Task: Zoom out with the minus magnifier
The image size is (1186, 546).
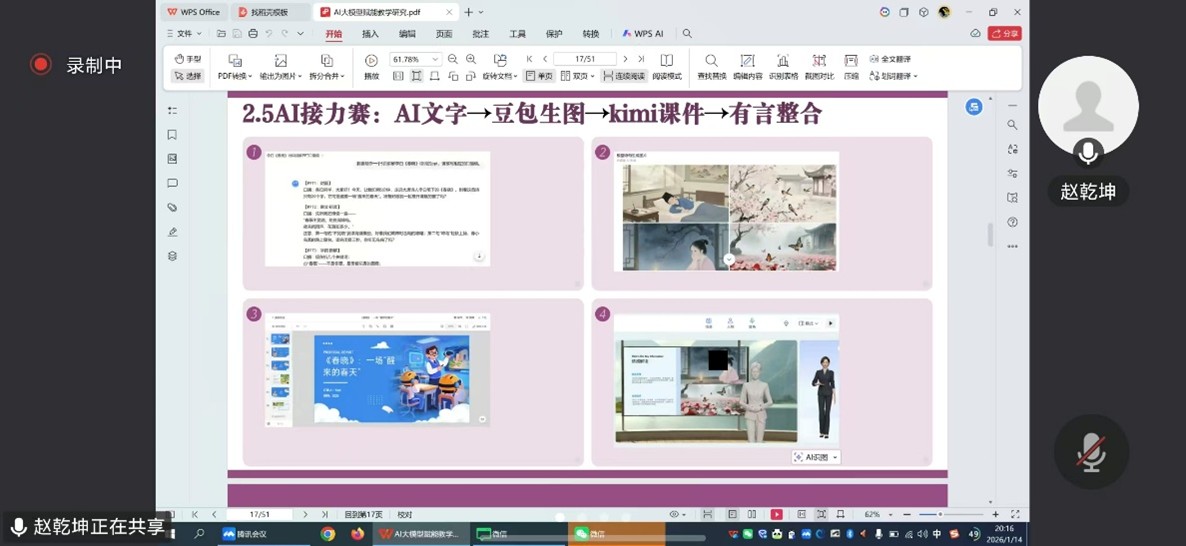Action: pos(452,59)
